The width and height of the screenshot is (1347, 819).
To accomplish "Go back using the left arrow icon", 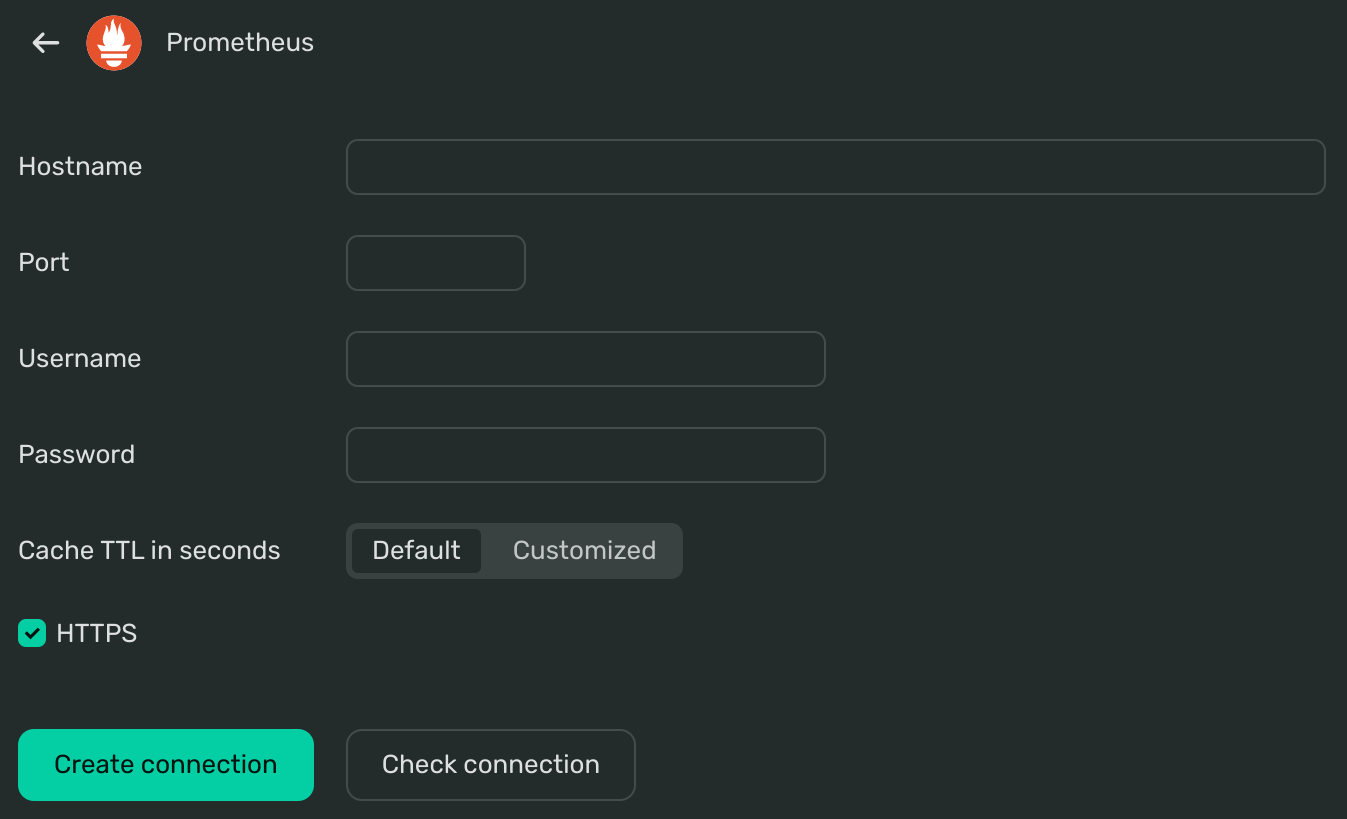I will pos(46,43).
